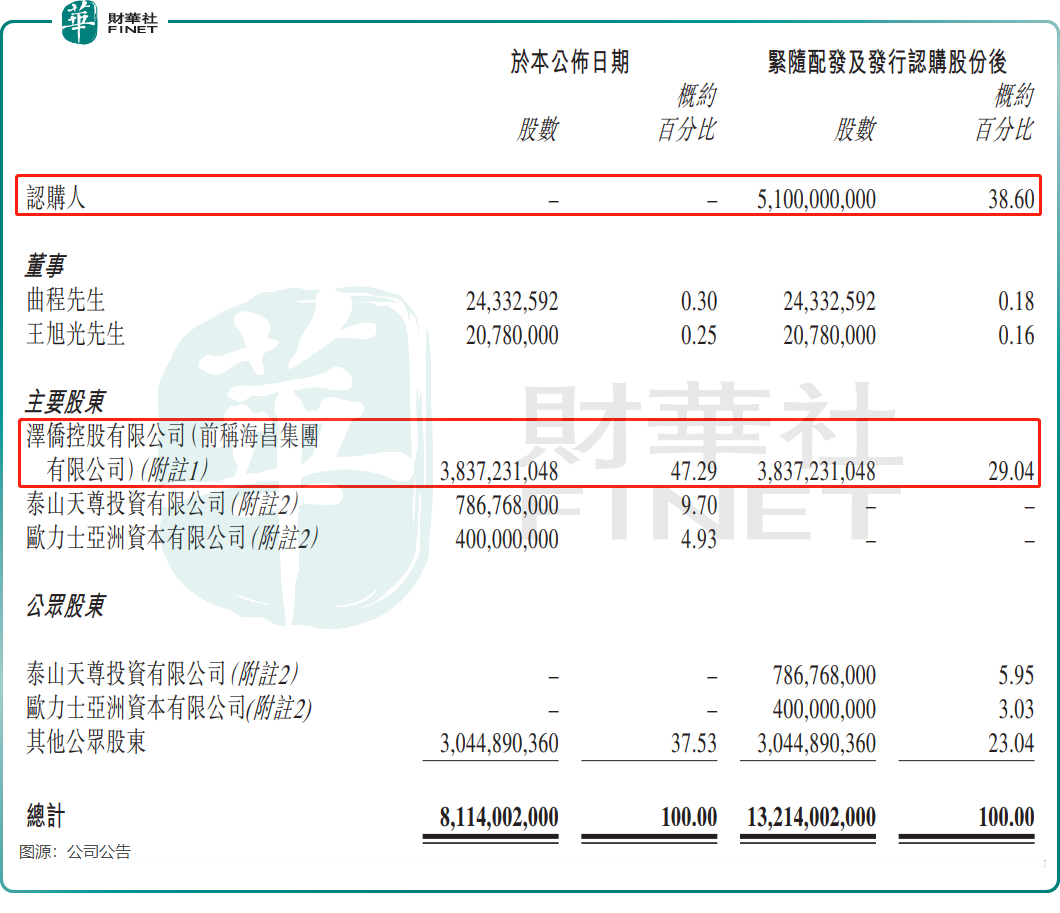Select the 其他公眾股東 row label
Screen dimensions: 1060x913
[86, 742]
